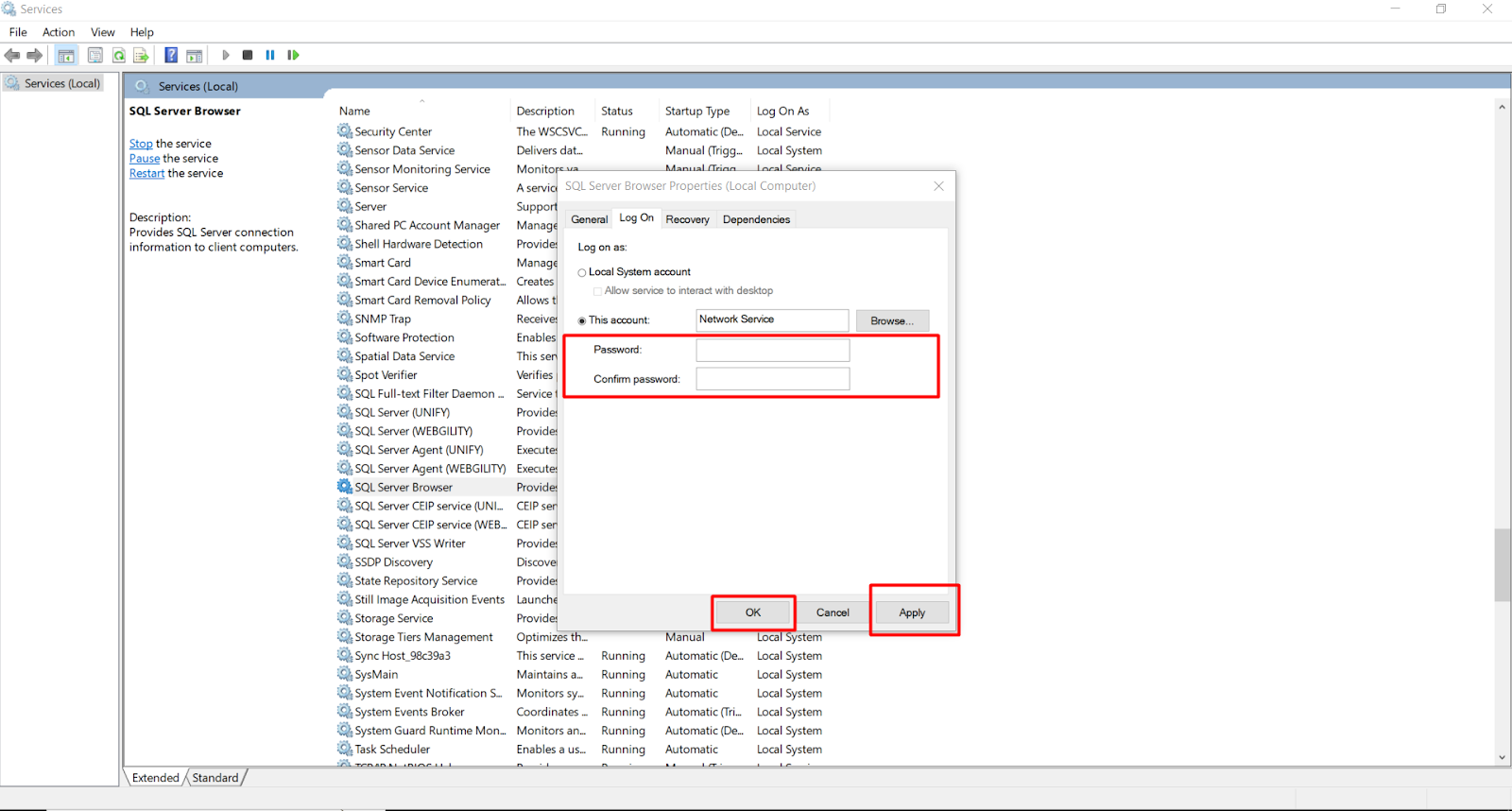Image resolution: width=1512 pixels, height=811 pixels.
Task: Select the Local System account radio button
Action: point(582,273)
